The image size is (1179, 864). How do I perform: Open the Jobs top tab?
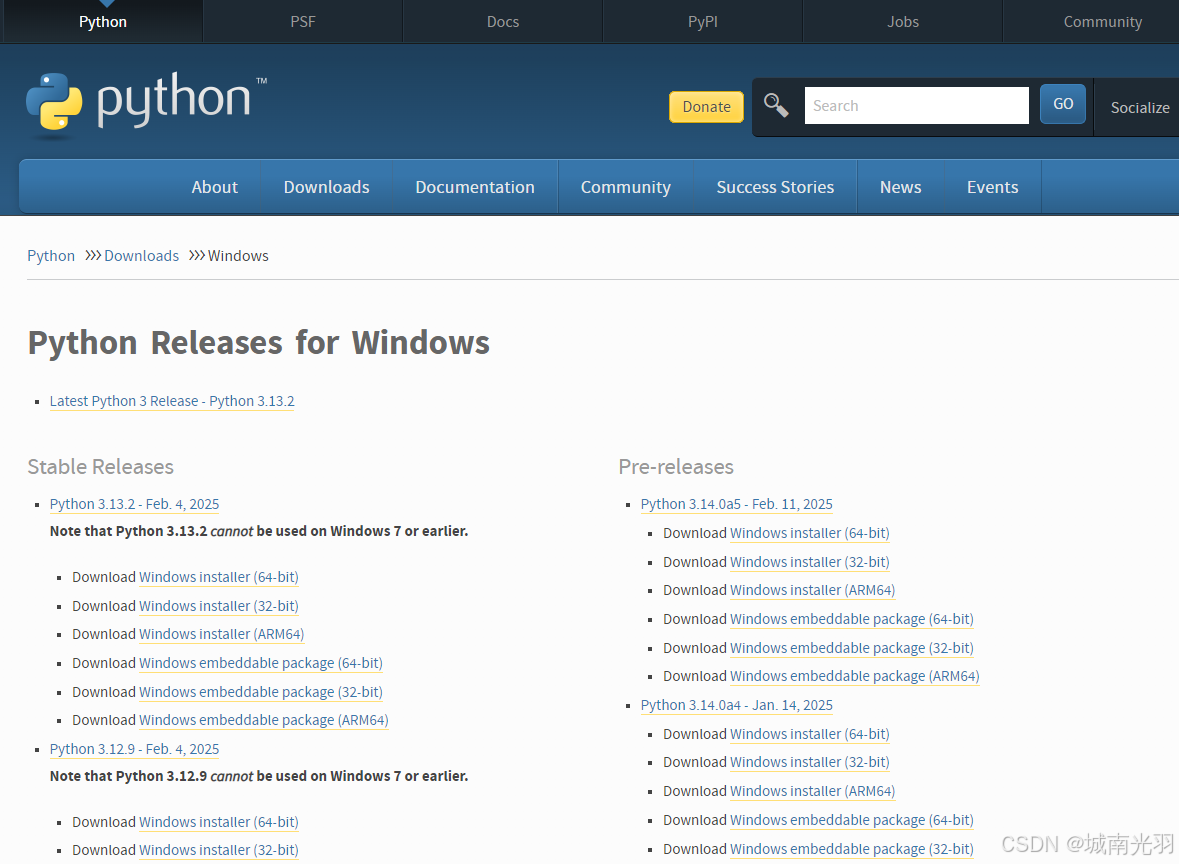(903, 22)
